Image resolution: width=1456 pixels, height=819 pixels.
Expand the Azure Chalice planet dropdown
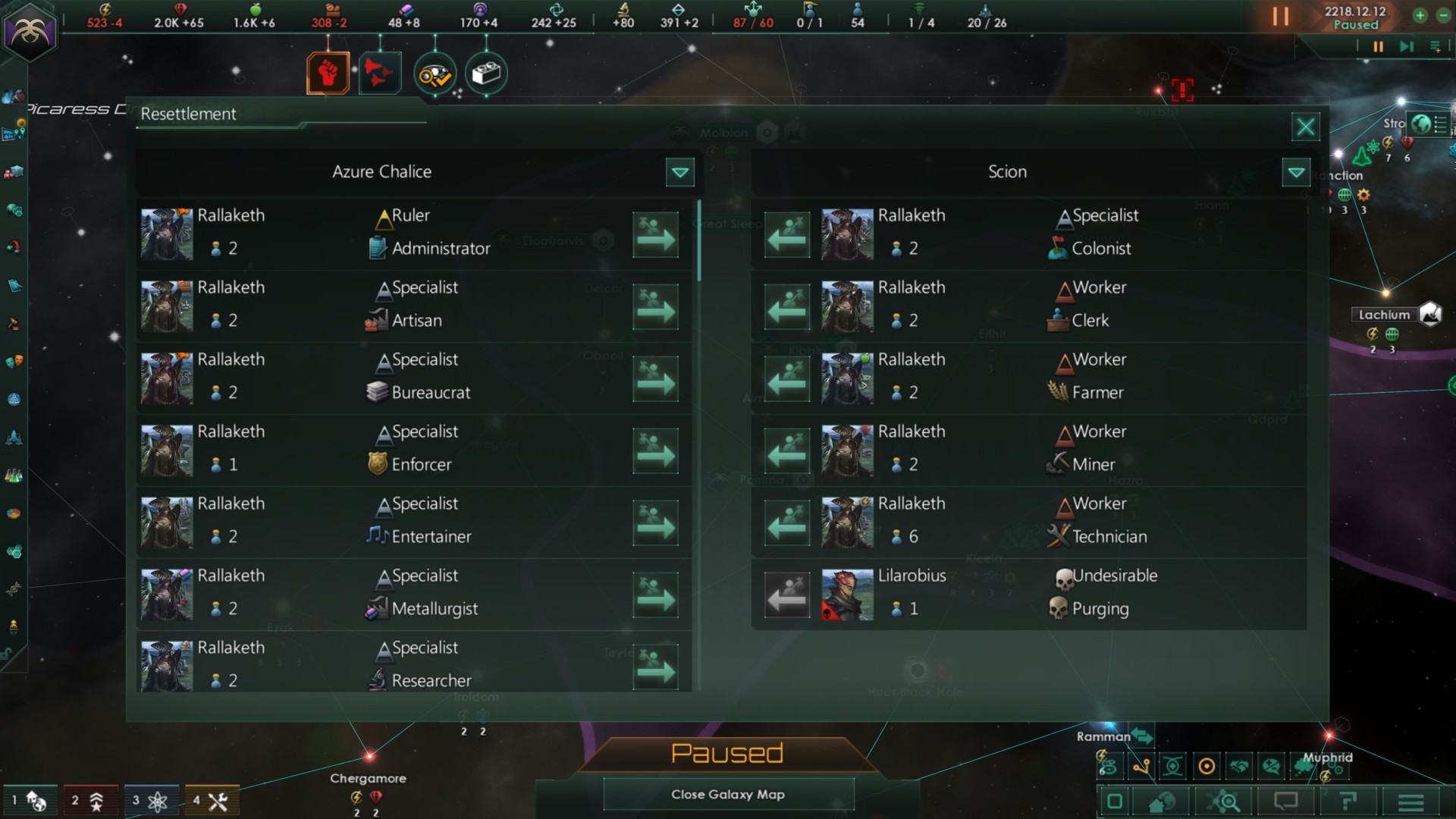click(680, 172)
